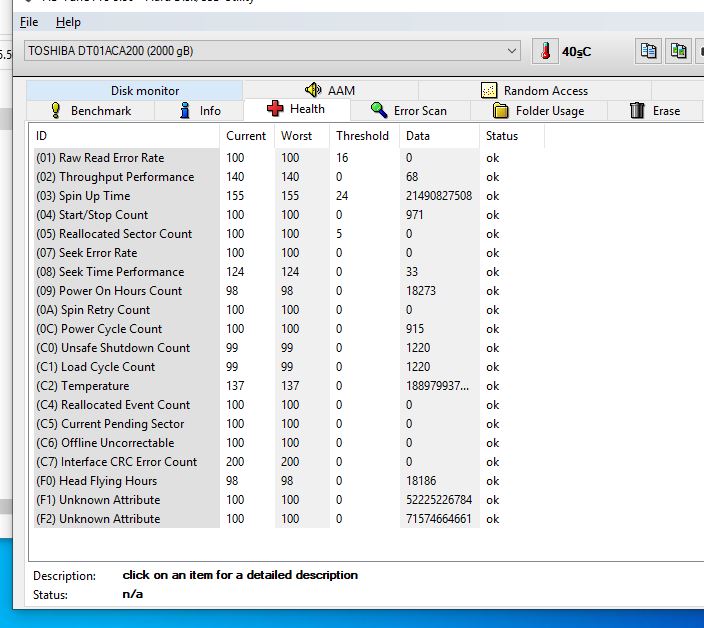Image resolution: width=704 pixels, height=628 pixels.
Task: Select the Interface CRC Error Count row
Action: pyautogui.click(x=129, y=462)
